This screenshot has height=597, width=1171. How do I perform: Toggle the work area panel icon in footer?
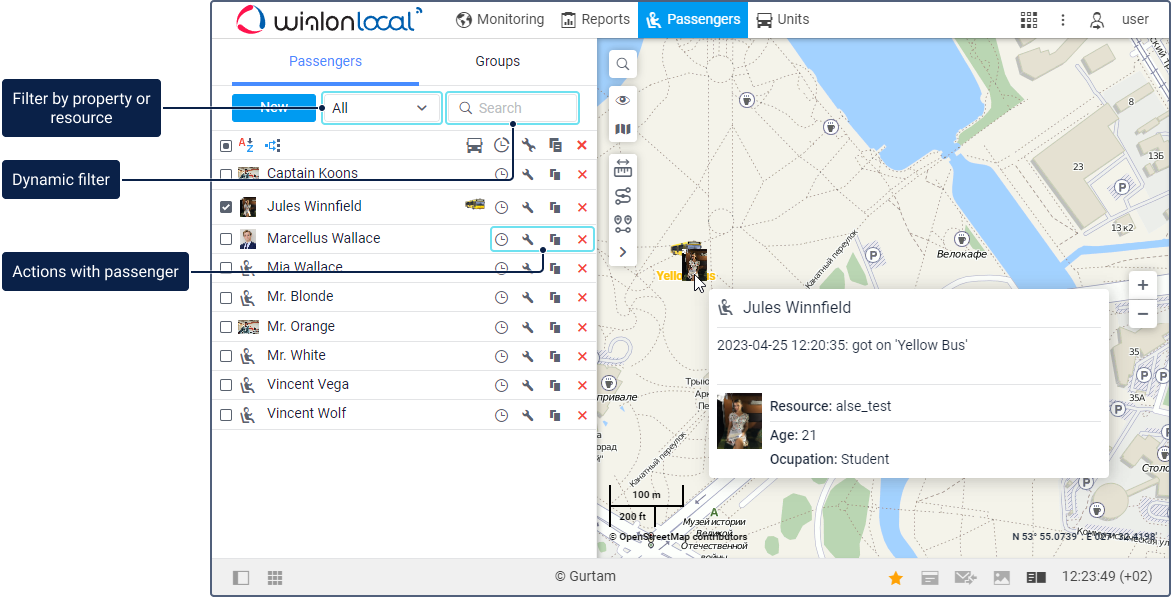(240, 578)
